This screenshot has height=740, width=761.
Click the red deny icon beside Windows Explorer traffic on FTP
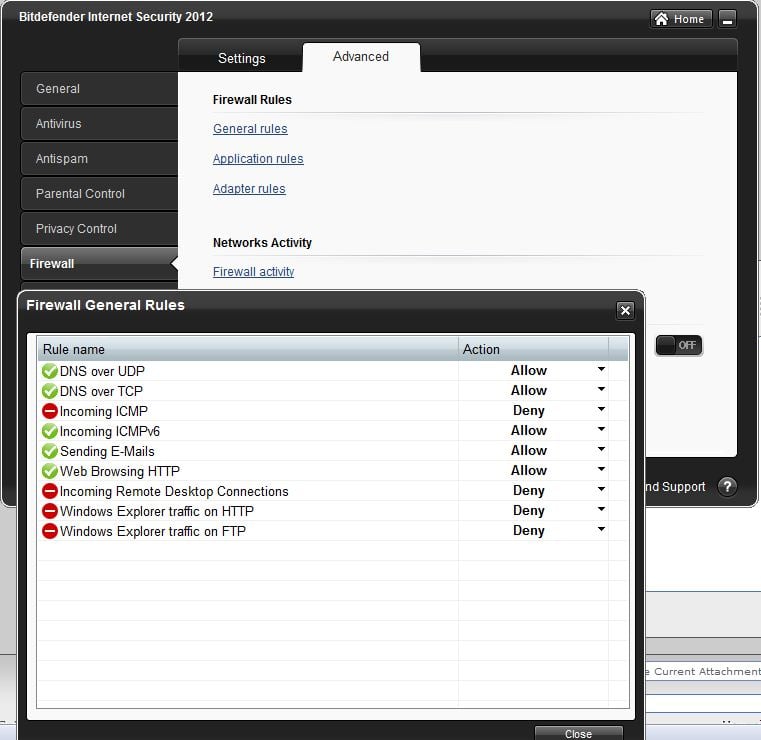50,531
